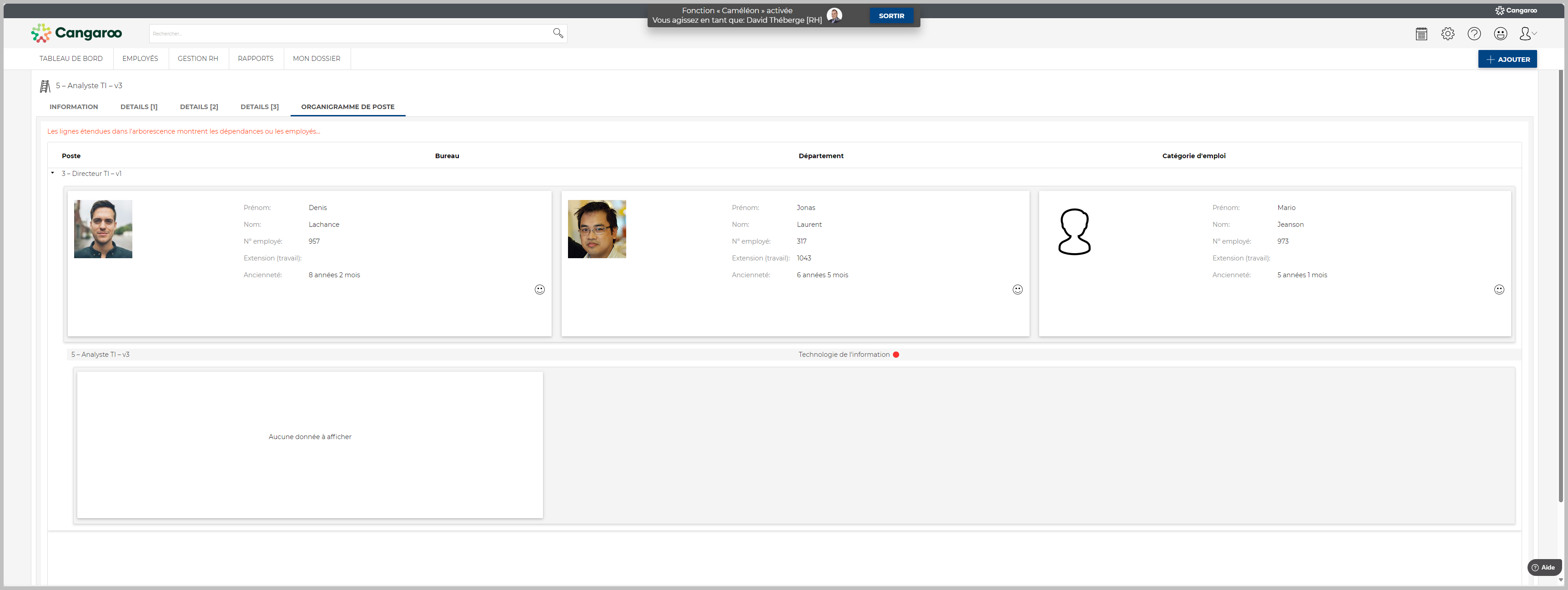
Task: Click the help question mark icon
Action: pos(1474,34)
